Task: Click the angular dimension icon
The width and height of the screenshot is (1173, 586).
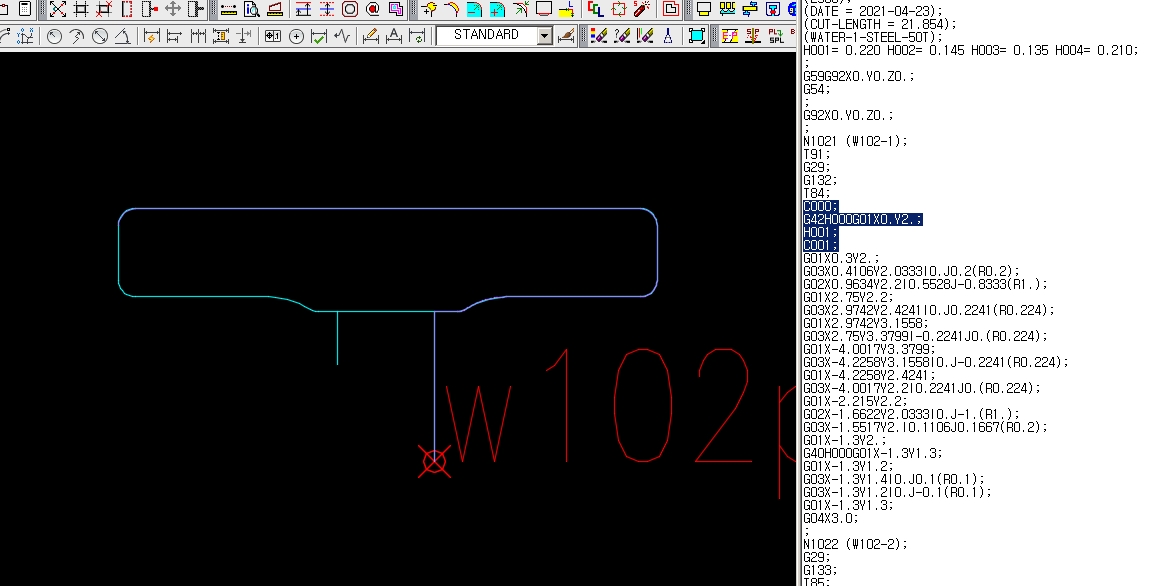Action: pos(123,36)
